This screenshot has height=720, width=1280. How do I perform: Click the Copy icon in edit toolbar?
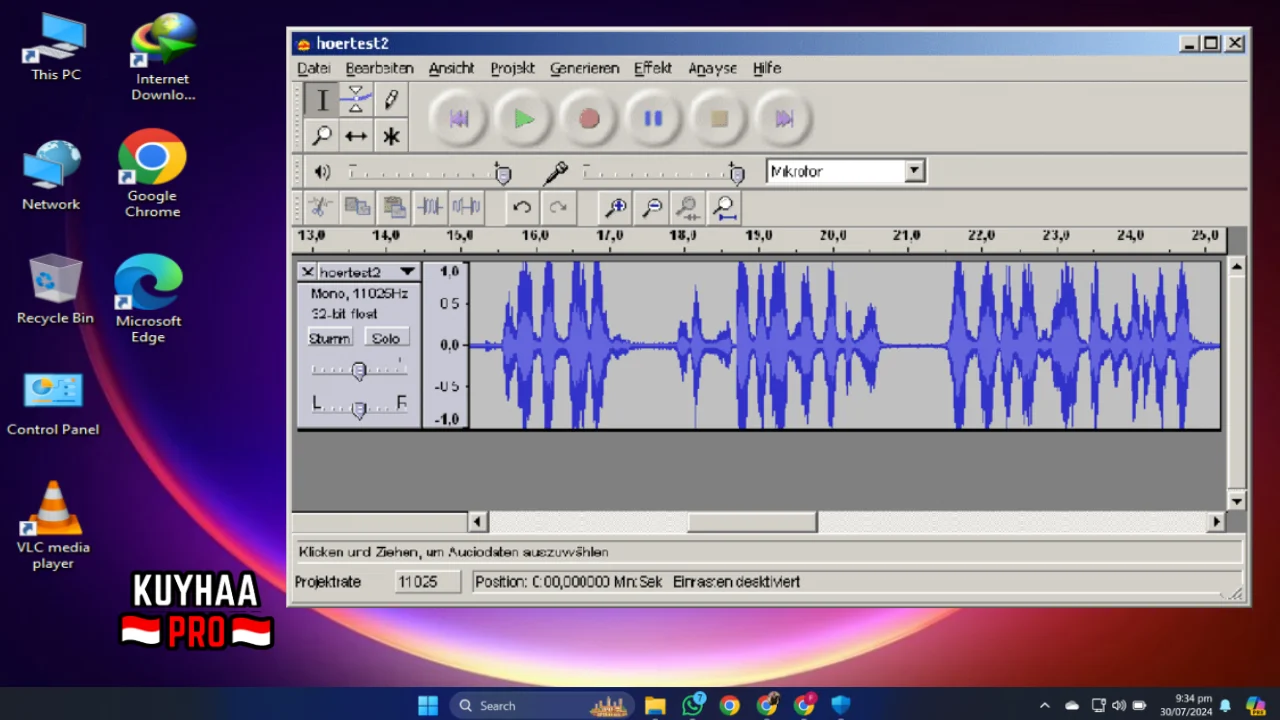(x=357, y=207)
